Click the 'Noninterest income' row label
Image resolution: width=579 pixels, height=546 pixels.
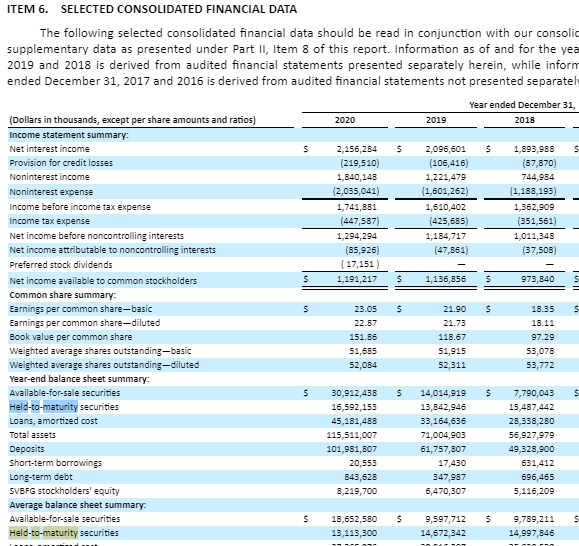point(49,177)
